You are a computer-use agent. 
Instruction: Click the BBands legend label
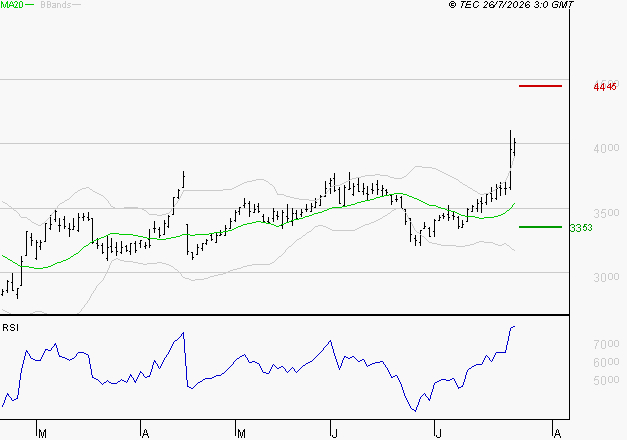(x=56, y=5)
